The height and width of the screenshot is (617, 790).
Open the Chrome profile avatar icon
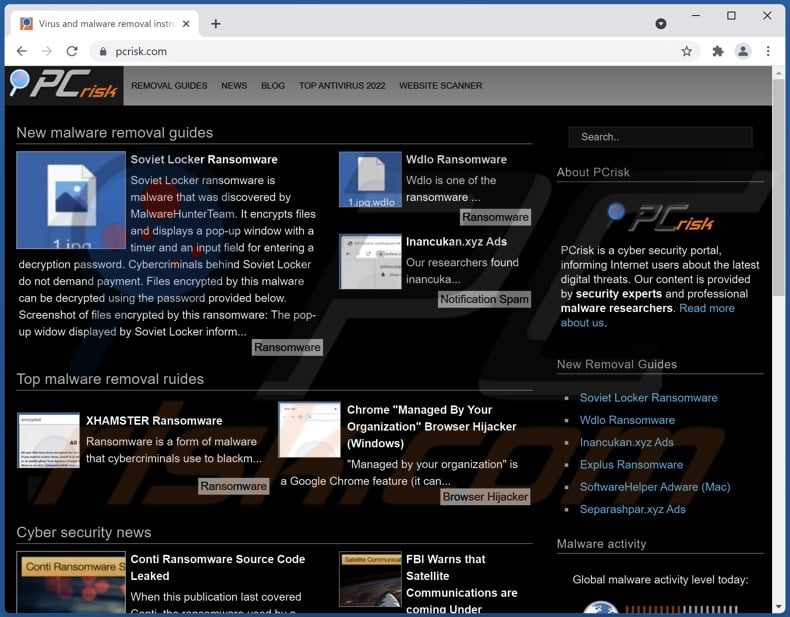click(x=743, y=51)
